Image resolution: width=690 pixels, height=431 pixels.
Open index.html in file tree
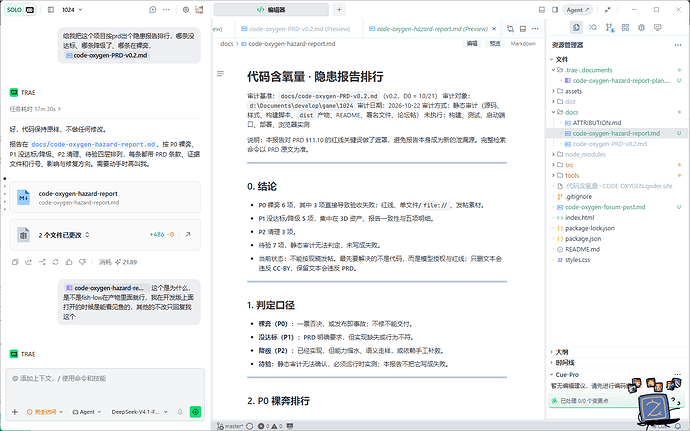pos(580,218)
